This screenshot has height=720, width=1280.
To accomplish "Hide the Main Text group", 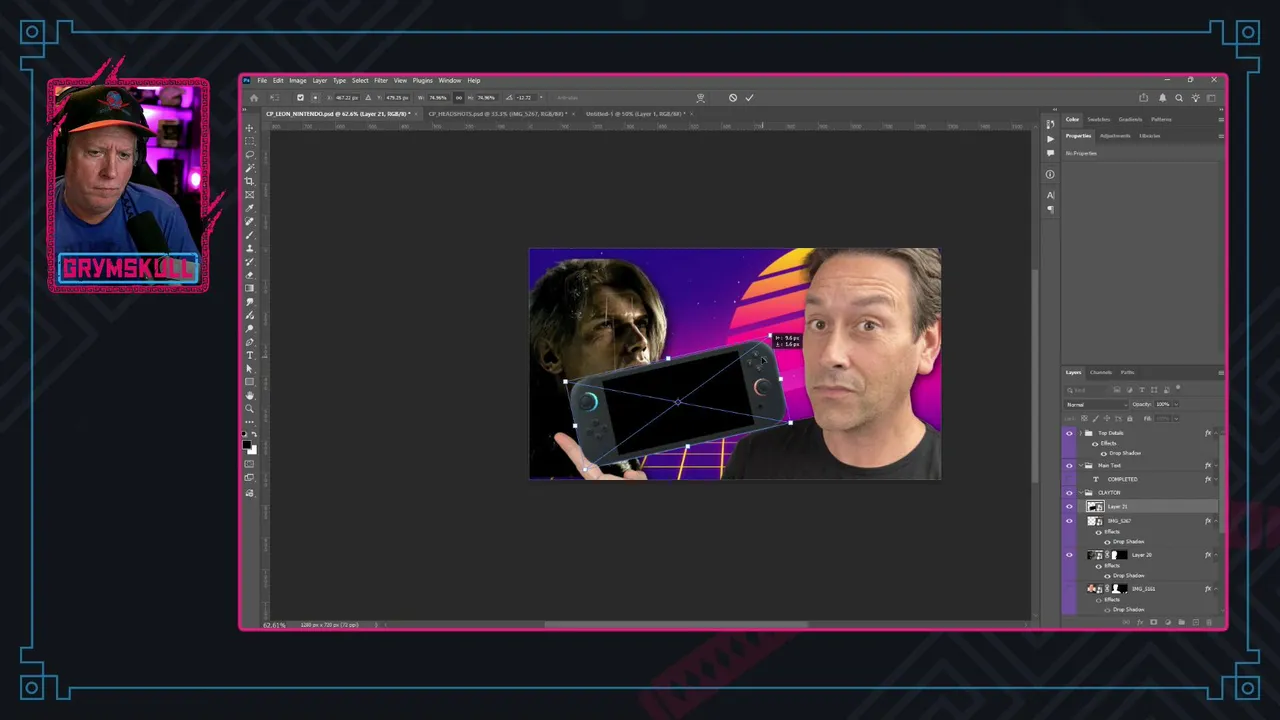I will pyautogui.click(x=1070, y=466).
